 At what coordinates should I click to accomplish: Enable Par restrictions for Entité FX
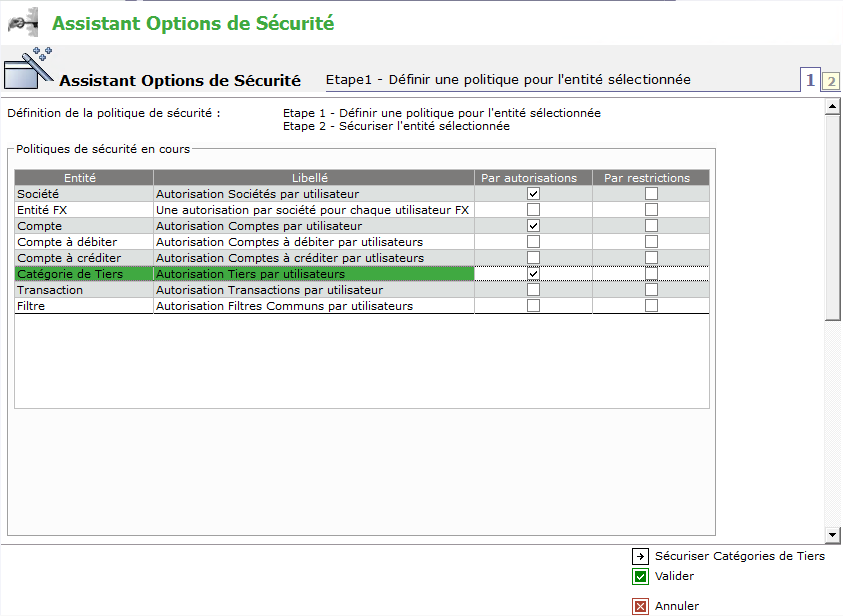click(x=651, y=210)
